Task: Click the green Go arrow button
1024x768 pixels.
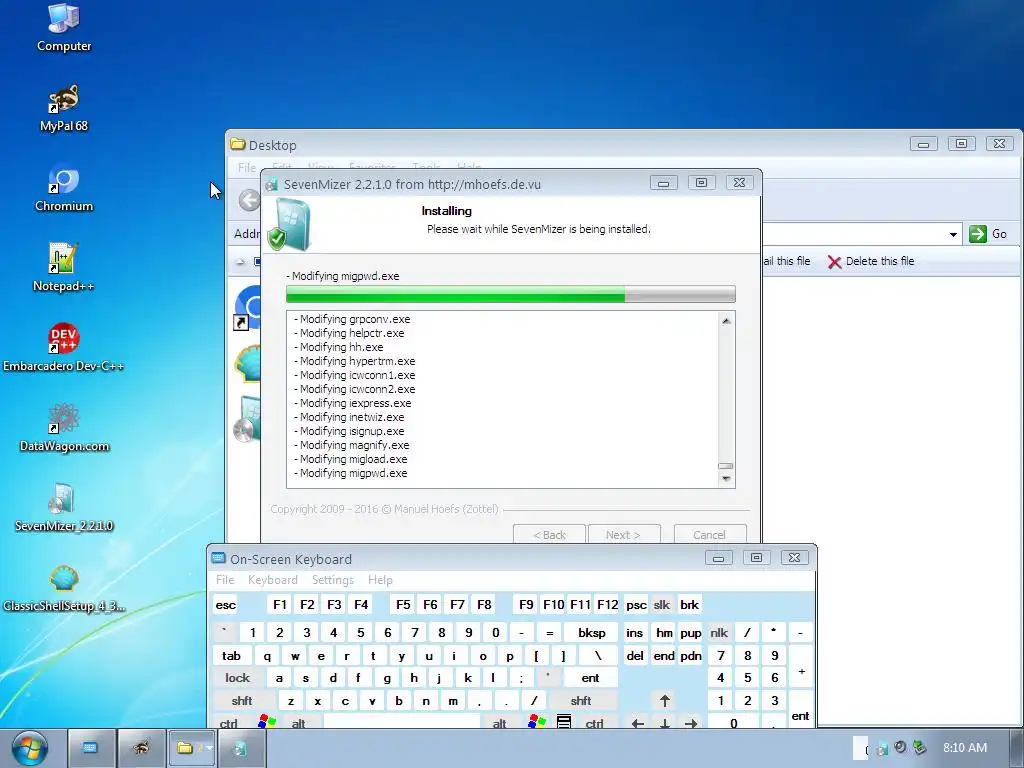Action: tap(978, 234)
